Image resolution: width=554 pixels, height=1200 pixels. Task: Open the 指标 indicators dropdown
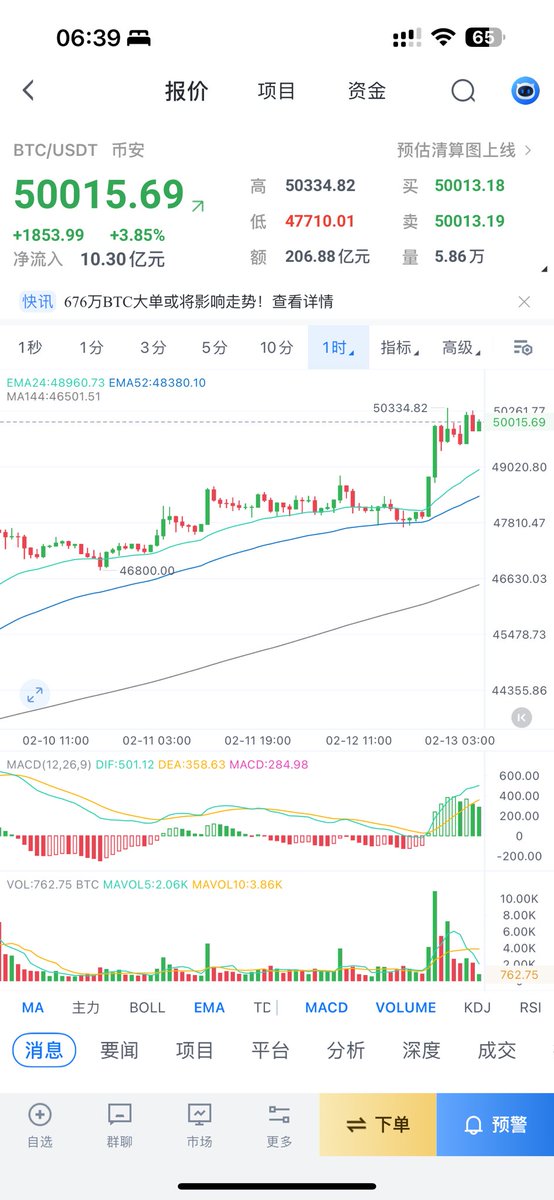[399, 347]
